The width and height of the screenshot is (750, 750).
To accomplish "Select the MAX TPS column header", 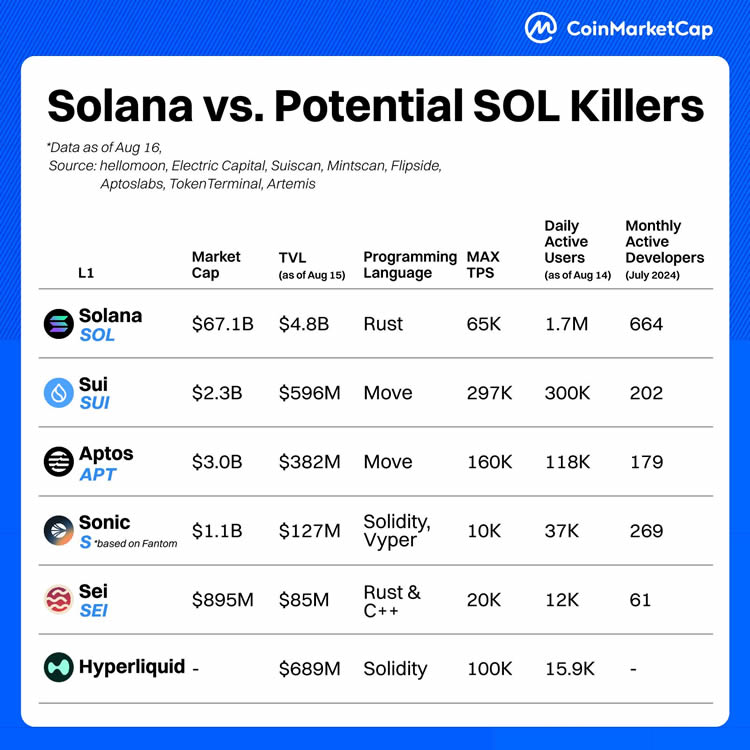I will [483, 265].
